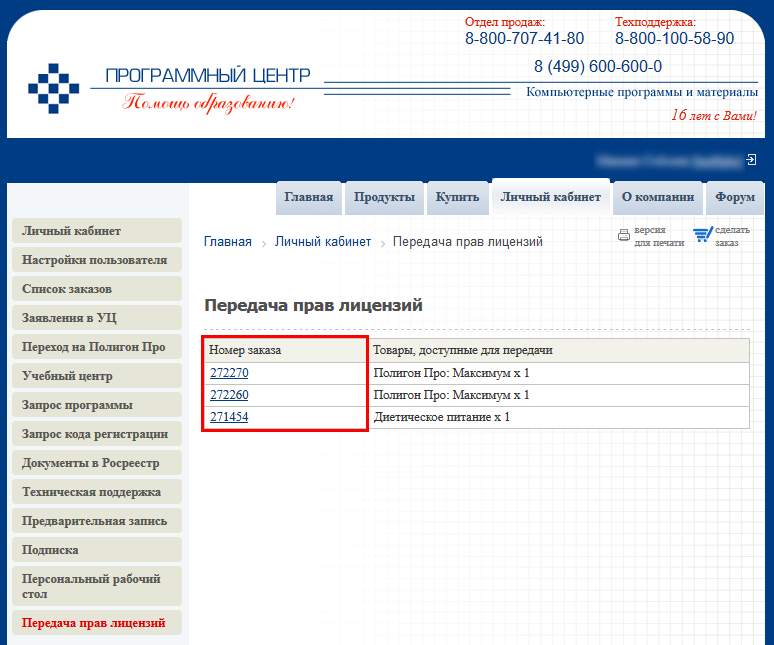Screen dimensions: 774x645
Task: Click the support phone 8-800-100-58-90
Action: [674, 38]
